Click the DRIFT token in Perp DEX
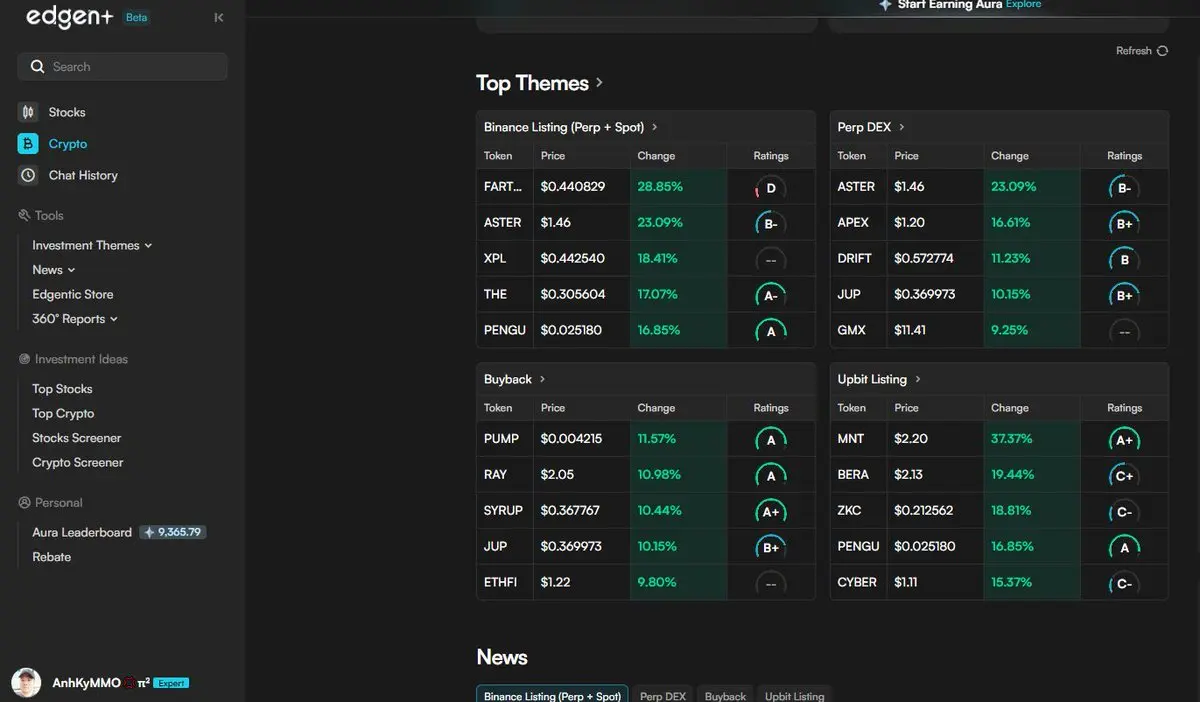The height and width of the screenshot is (702, 1200). 855,258
